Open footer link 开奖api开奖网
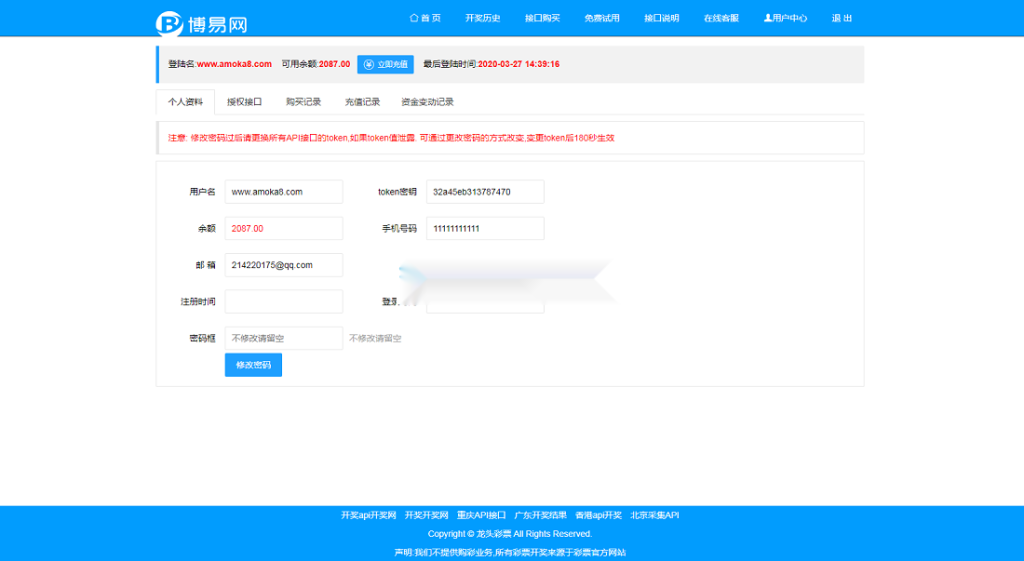The width and height of the screenshot is (1024, 561). tap(368, 515)
